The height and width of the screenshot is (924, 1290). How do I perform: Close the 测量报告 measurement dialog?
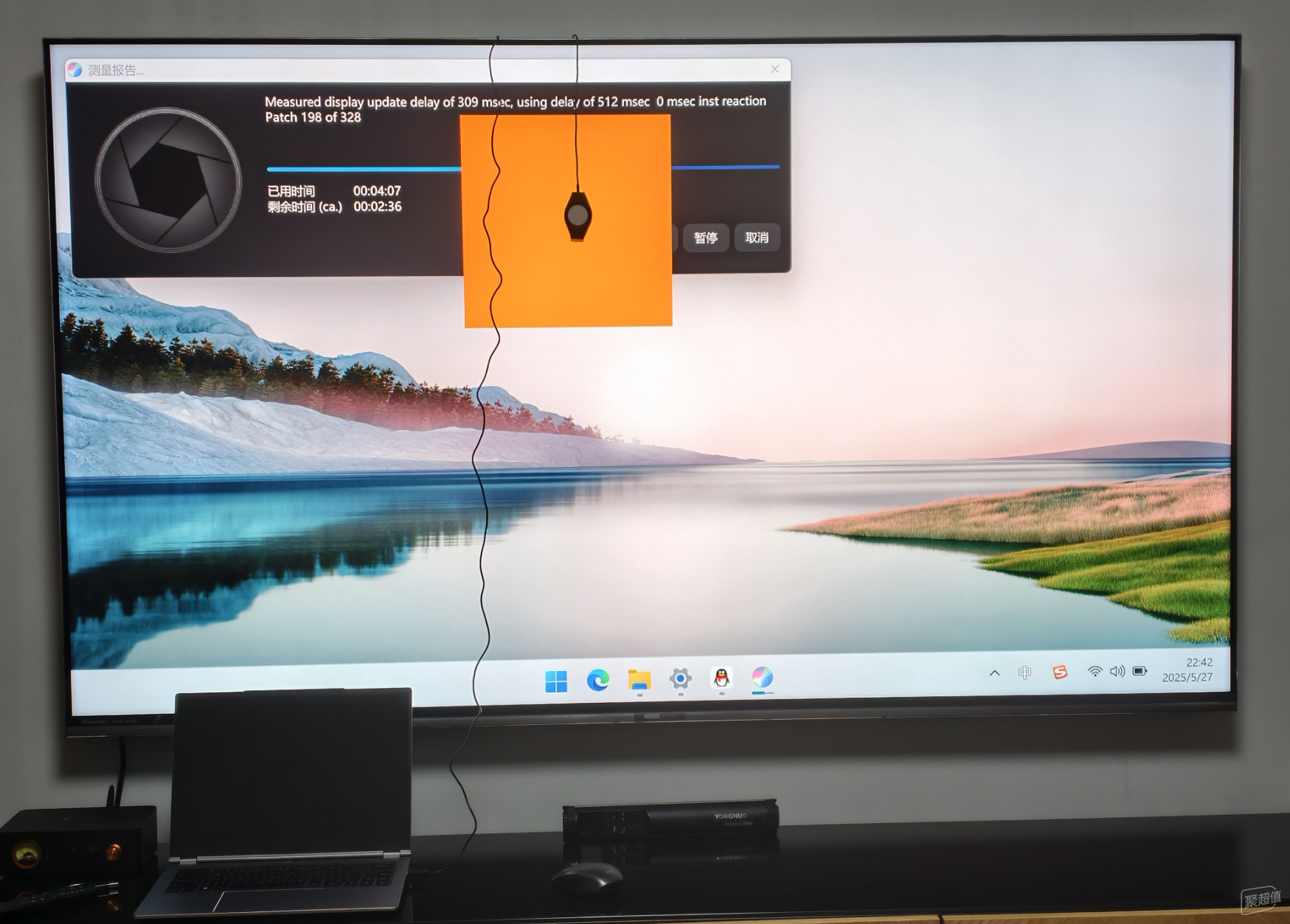click(x=774, y=69)
